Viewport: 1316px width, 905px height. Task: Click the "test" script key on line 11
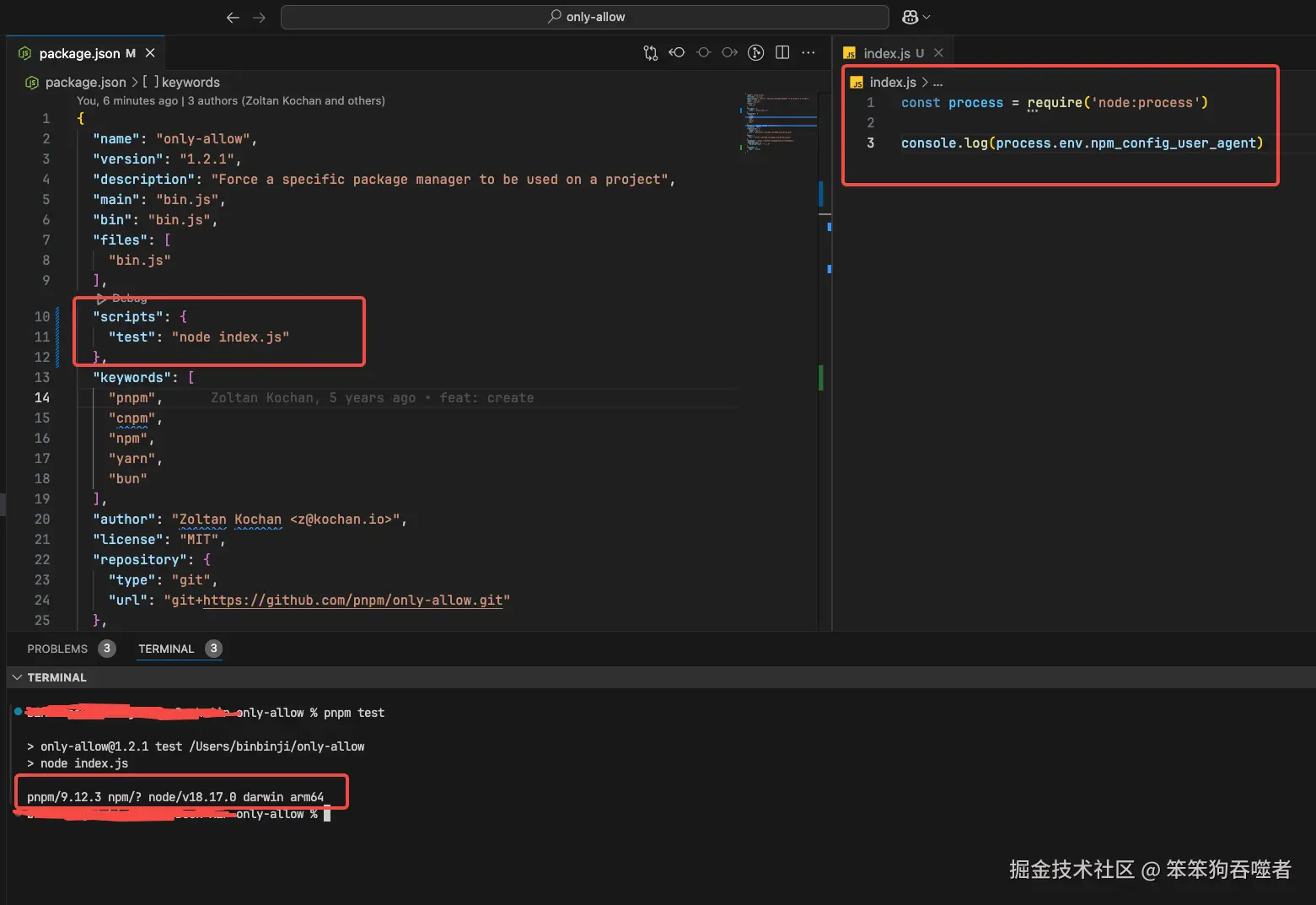132,337
